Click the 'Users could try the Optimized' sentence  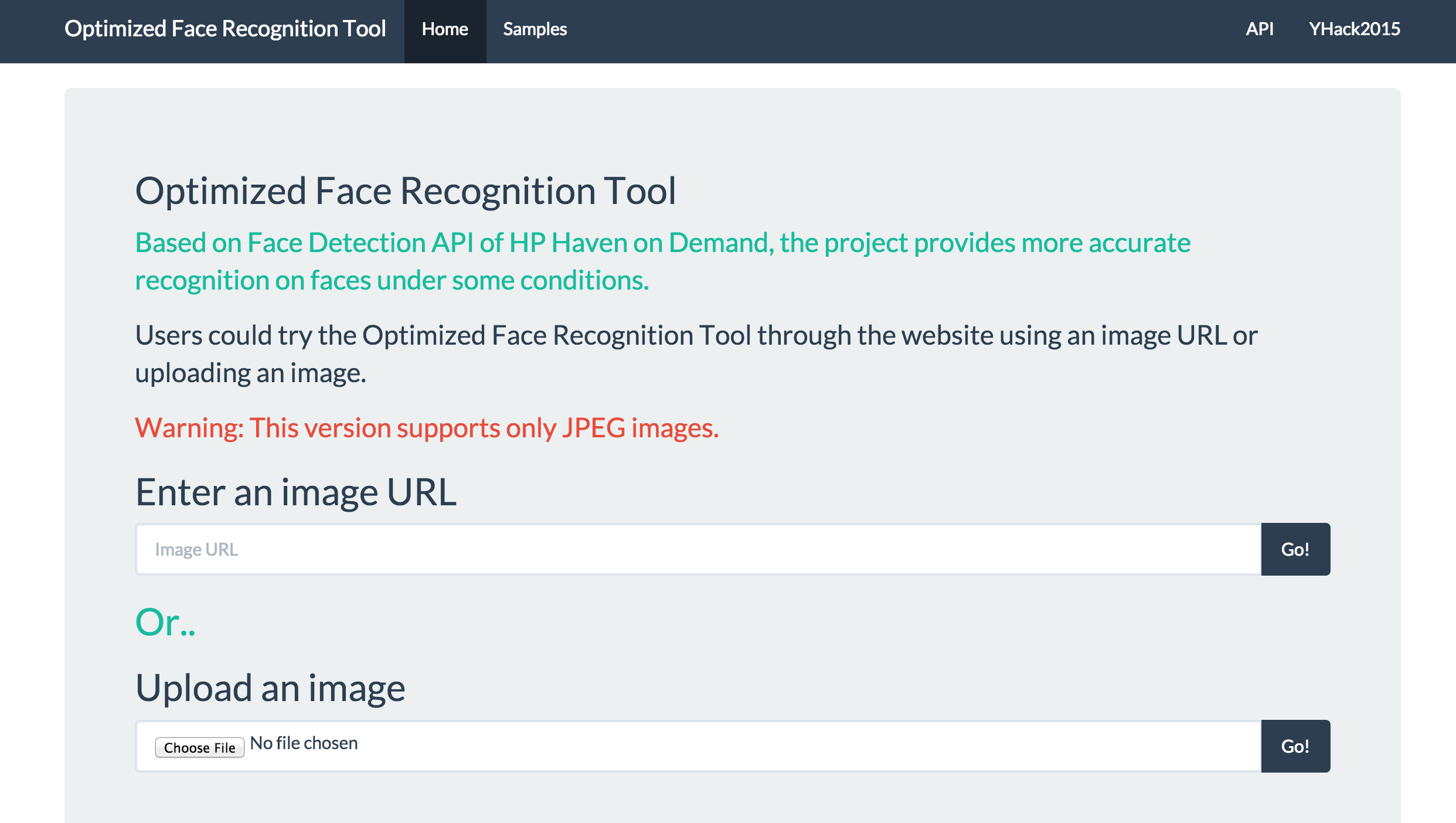[x=696, y=335]
